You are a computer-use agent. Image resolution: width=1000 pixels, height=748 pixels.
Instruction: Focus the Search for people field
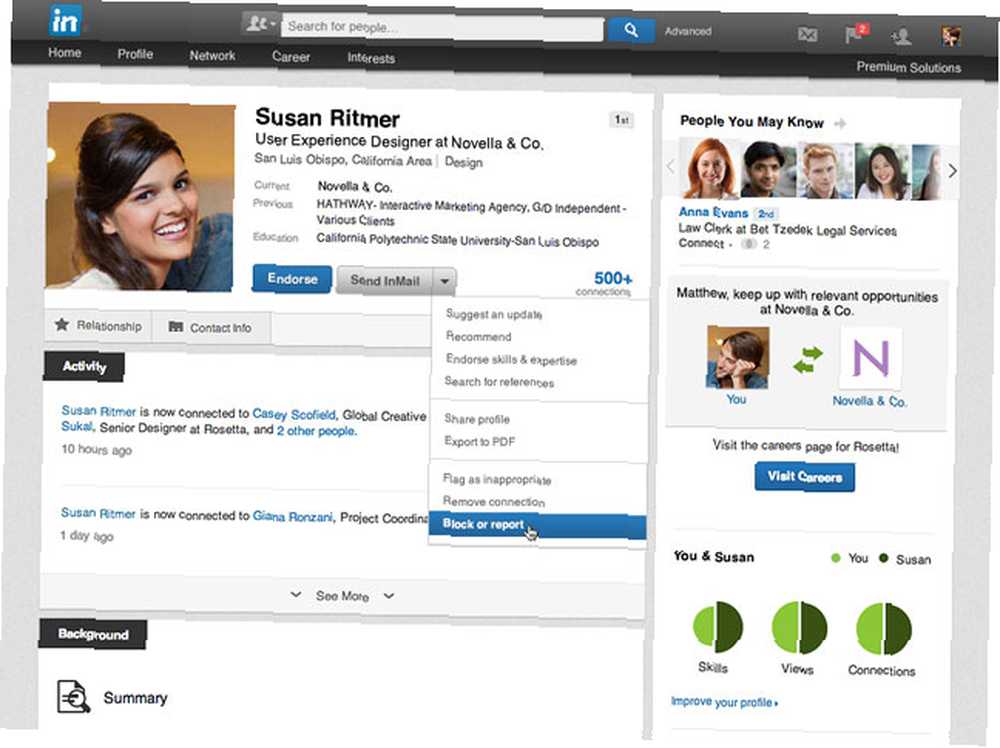tap(442, 27)
